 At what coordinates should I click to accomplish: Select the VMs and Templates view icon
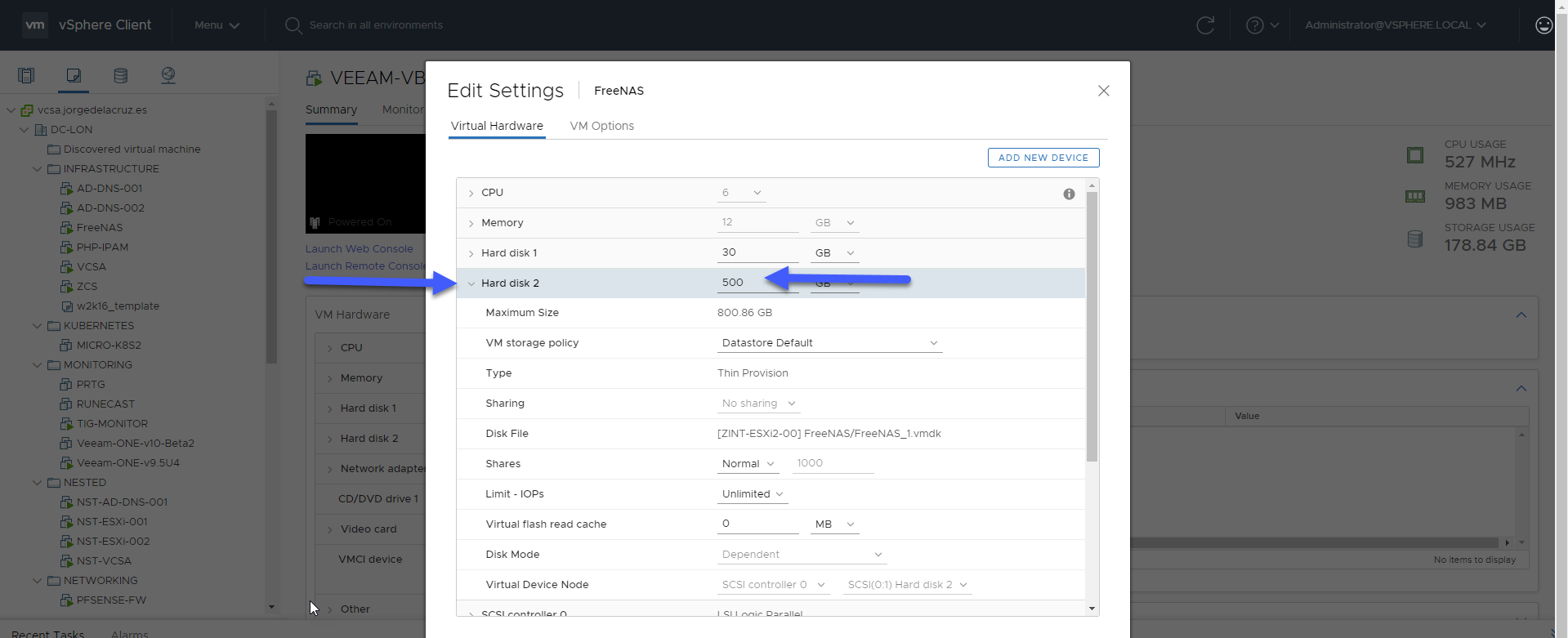(74, 75)
